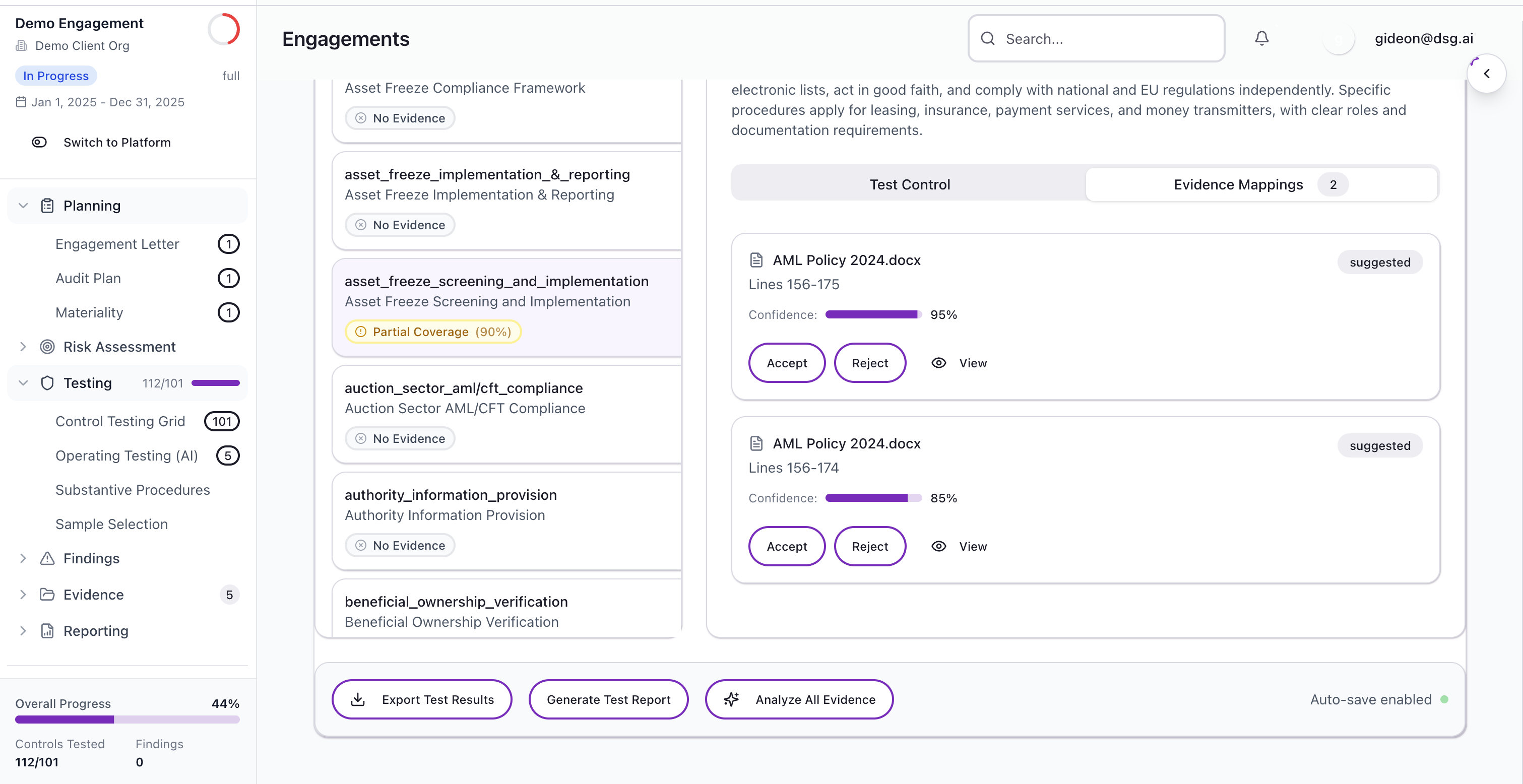
Task: Click the Risk Assessment target icon
Action: [x=47, y=347]
